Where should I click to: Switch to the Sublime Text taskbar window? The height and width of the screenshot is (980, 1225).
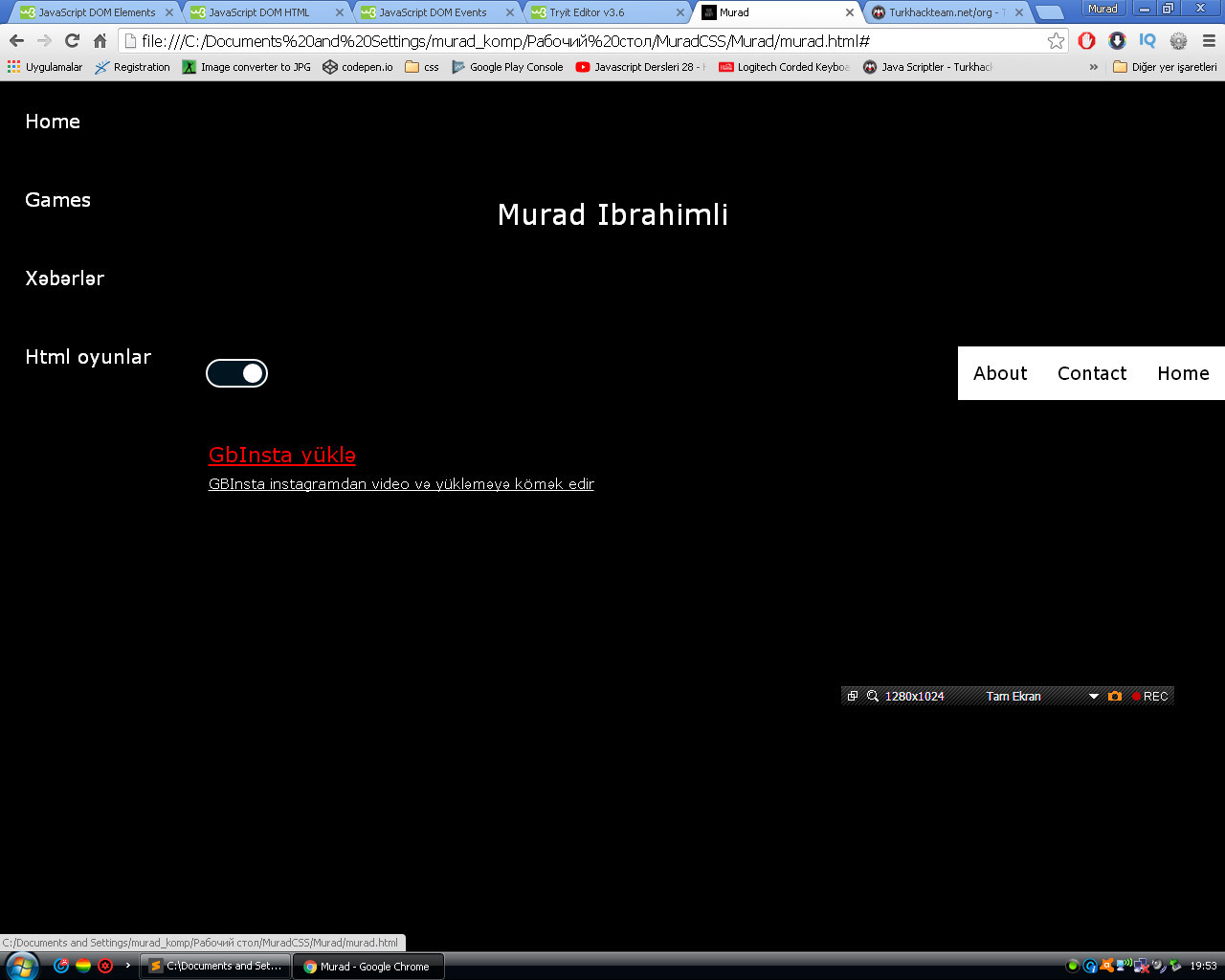click(215, 966)
